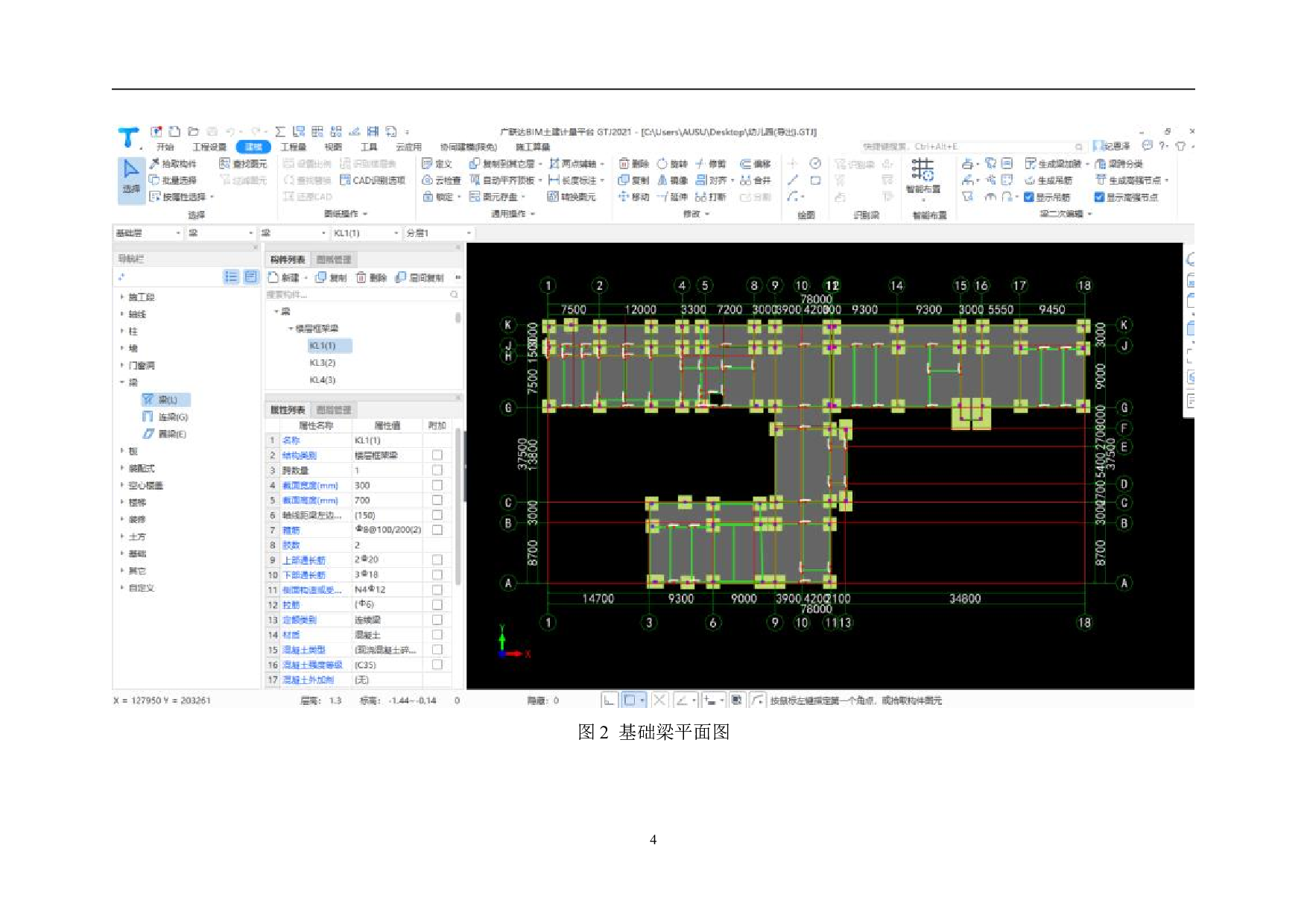Expand the 柱 node in navigation tree

122,332
